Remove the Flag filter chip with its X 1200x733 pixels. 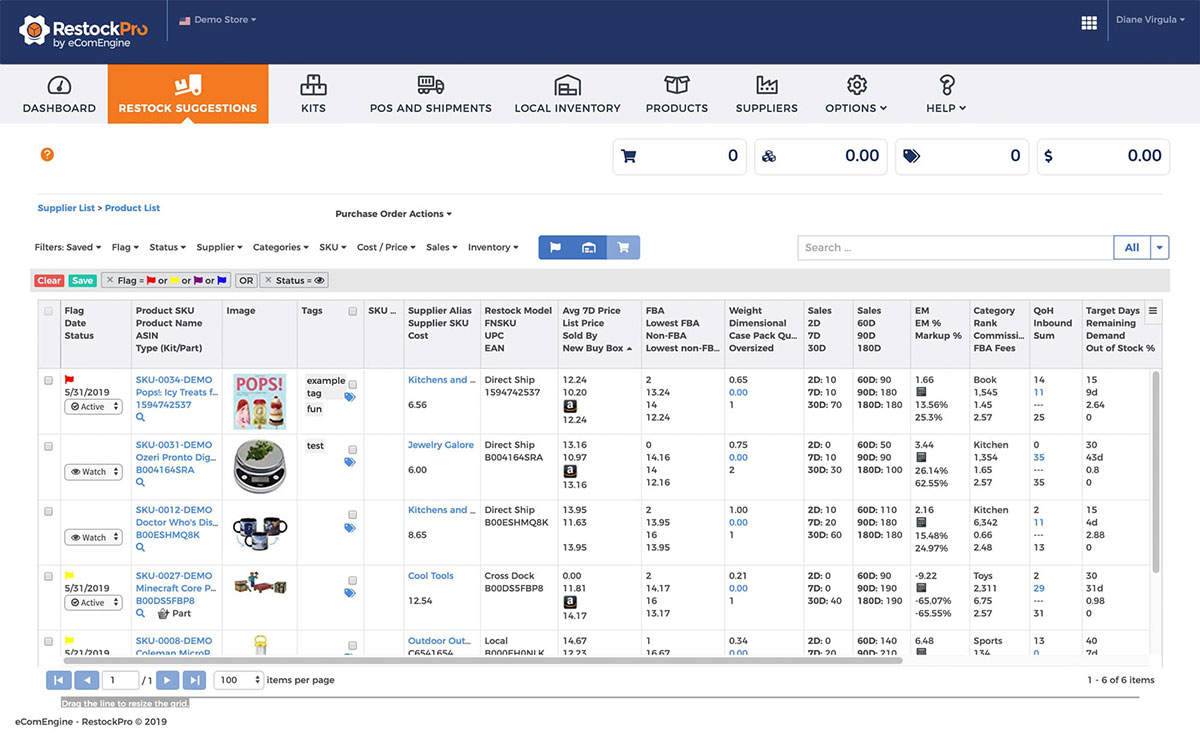110,281
